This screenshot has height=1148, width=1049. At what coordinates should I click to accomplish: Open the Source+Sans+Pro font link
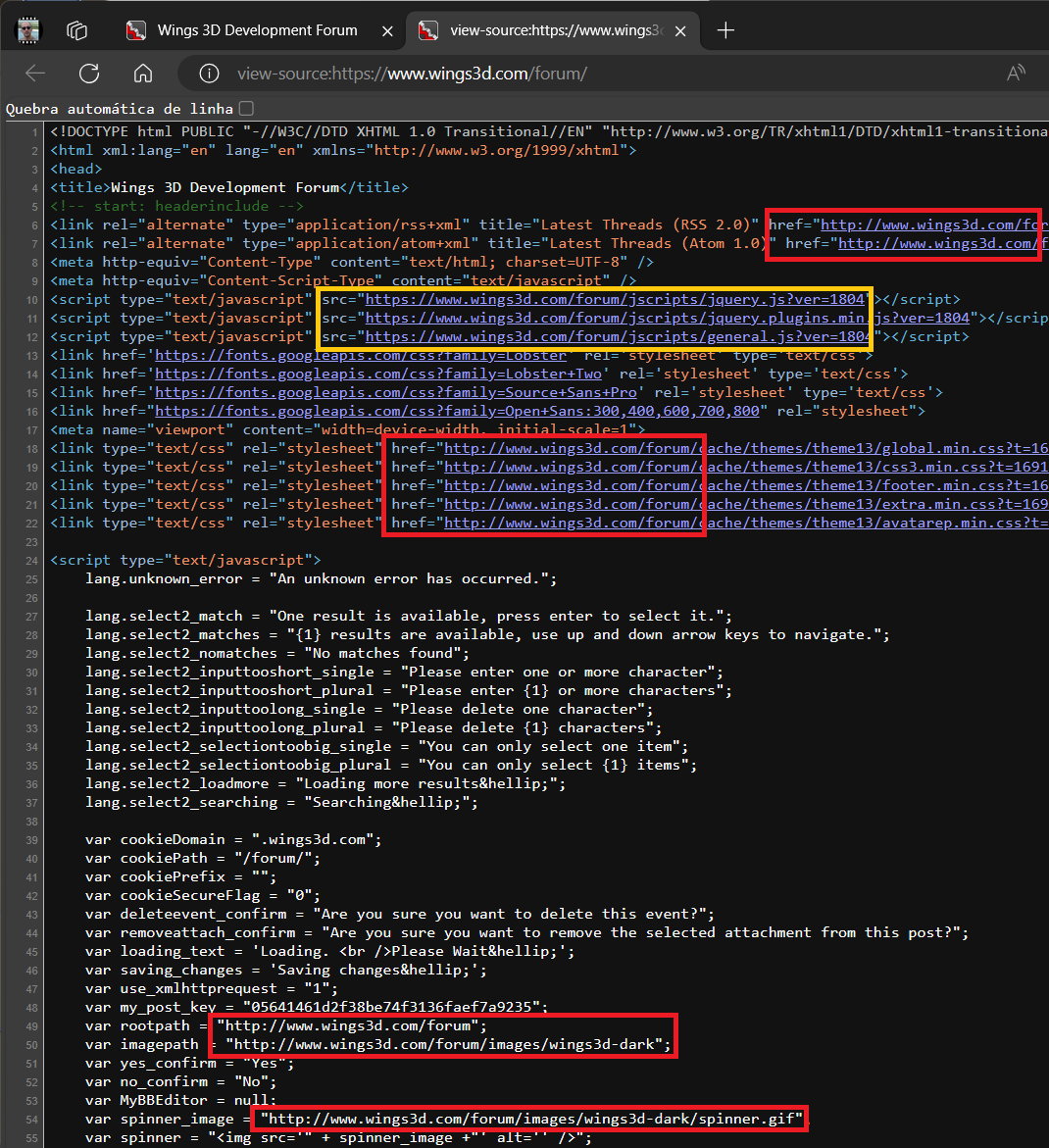[x=396, y=392]
